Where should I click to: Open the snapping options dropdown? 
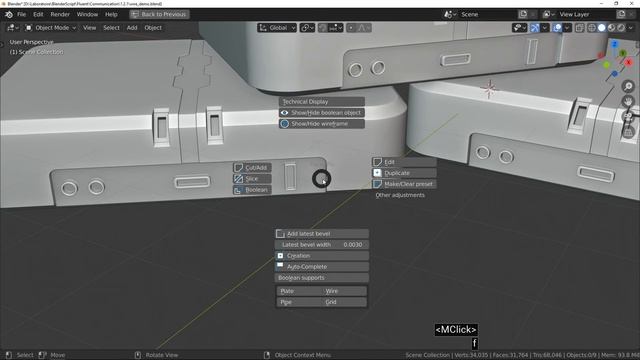click(336, 28)
